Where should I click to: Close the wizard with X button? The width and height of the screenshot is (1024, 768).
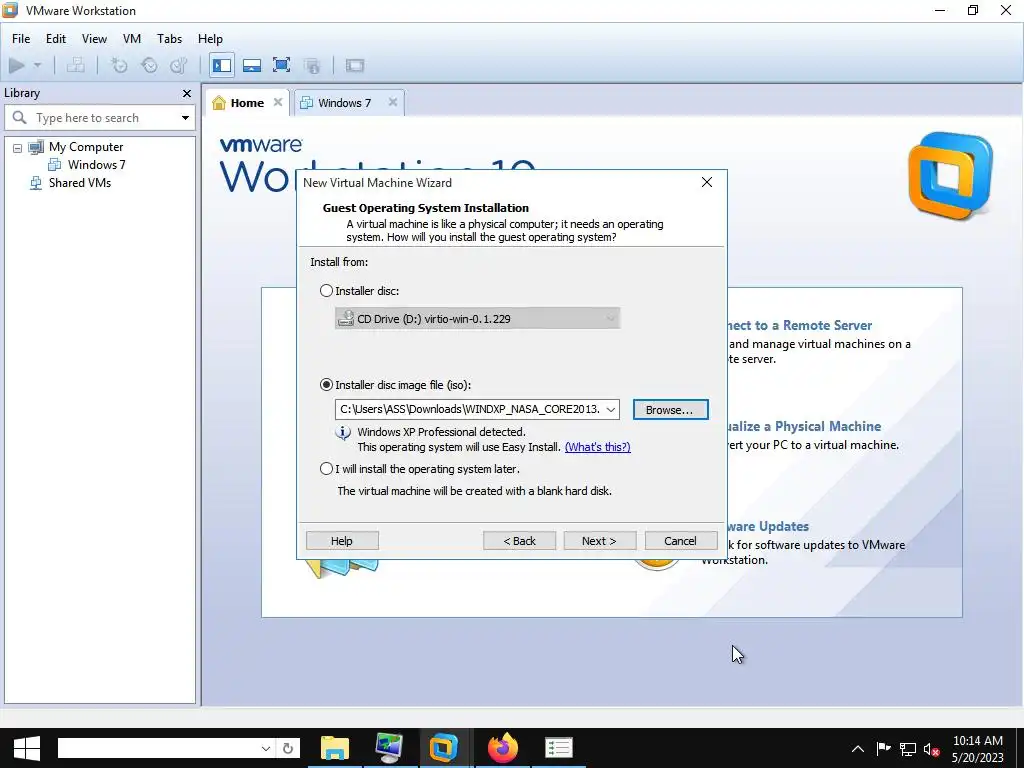pyautogui.click(x=707, y=182)
